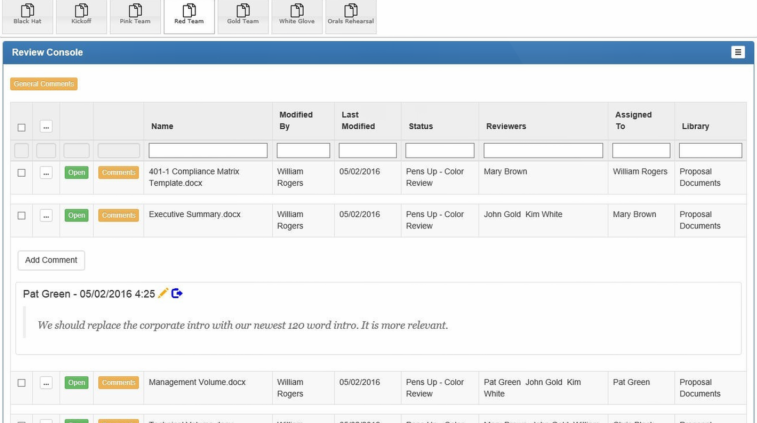Show Comments for 401-1 Compliance Matrix Template
This screenshot has height=423, width=757.
[118, 172]
